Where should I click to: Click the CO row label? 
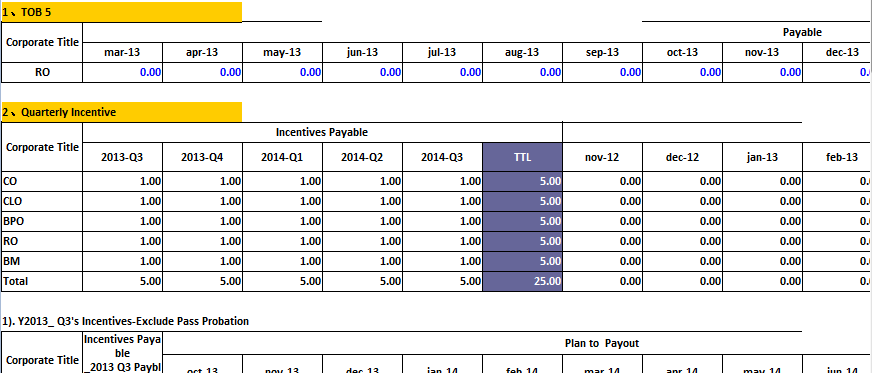pyautogui.click(x=42, y=181)
